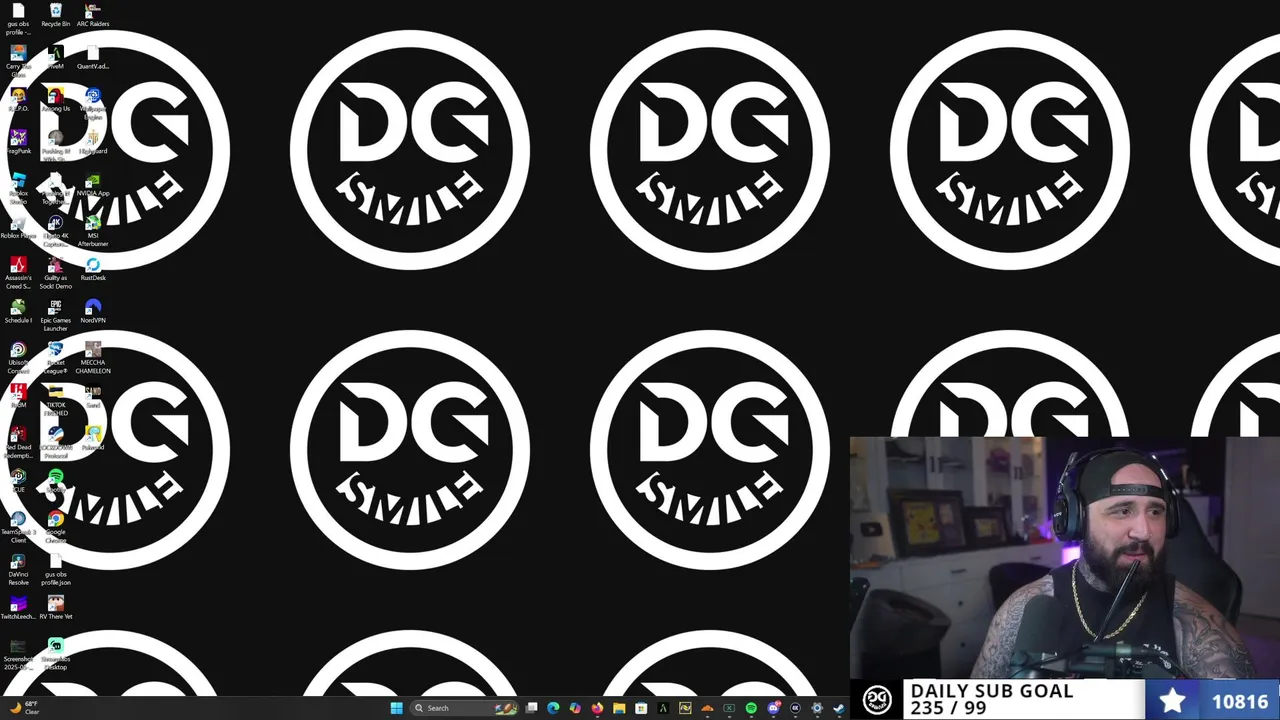Click the taskbar Search box

[x=465, y=708]
